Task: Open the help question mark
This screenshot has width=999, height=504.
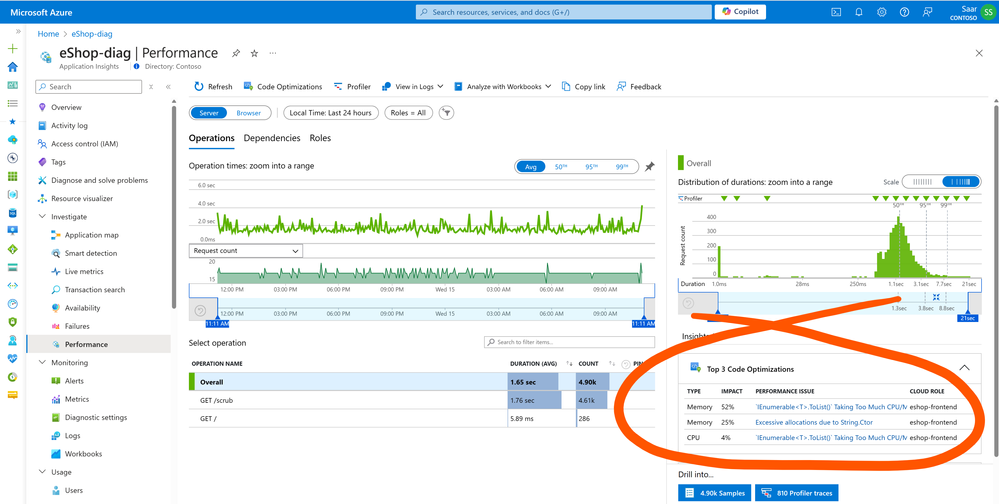Action: pyautogui.click(x=904, y=12)
